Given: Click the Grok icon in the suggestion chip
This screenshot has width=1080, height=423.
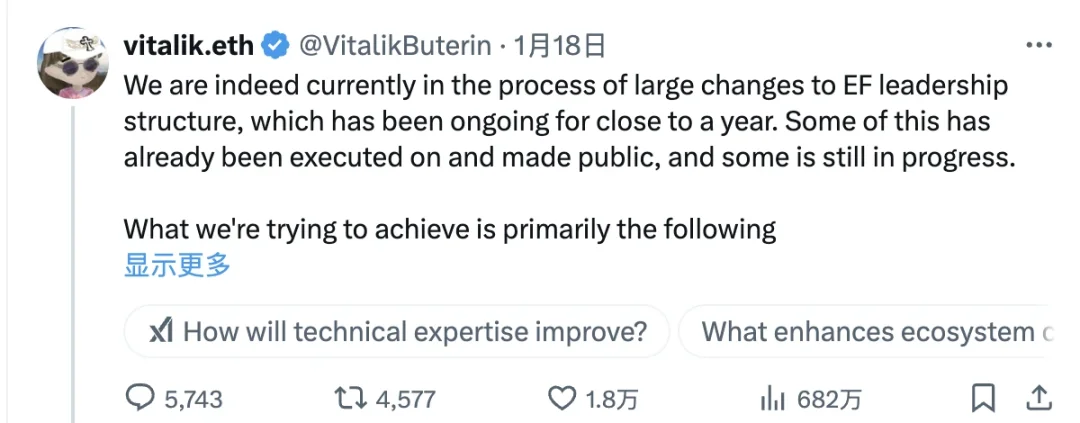Looking at the screenshot, I should click(x=161, y=332).
